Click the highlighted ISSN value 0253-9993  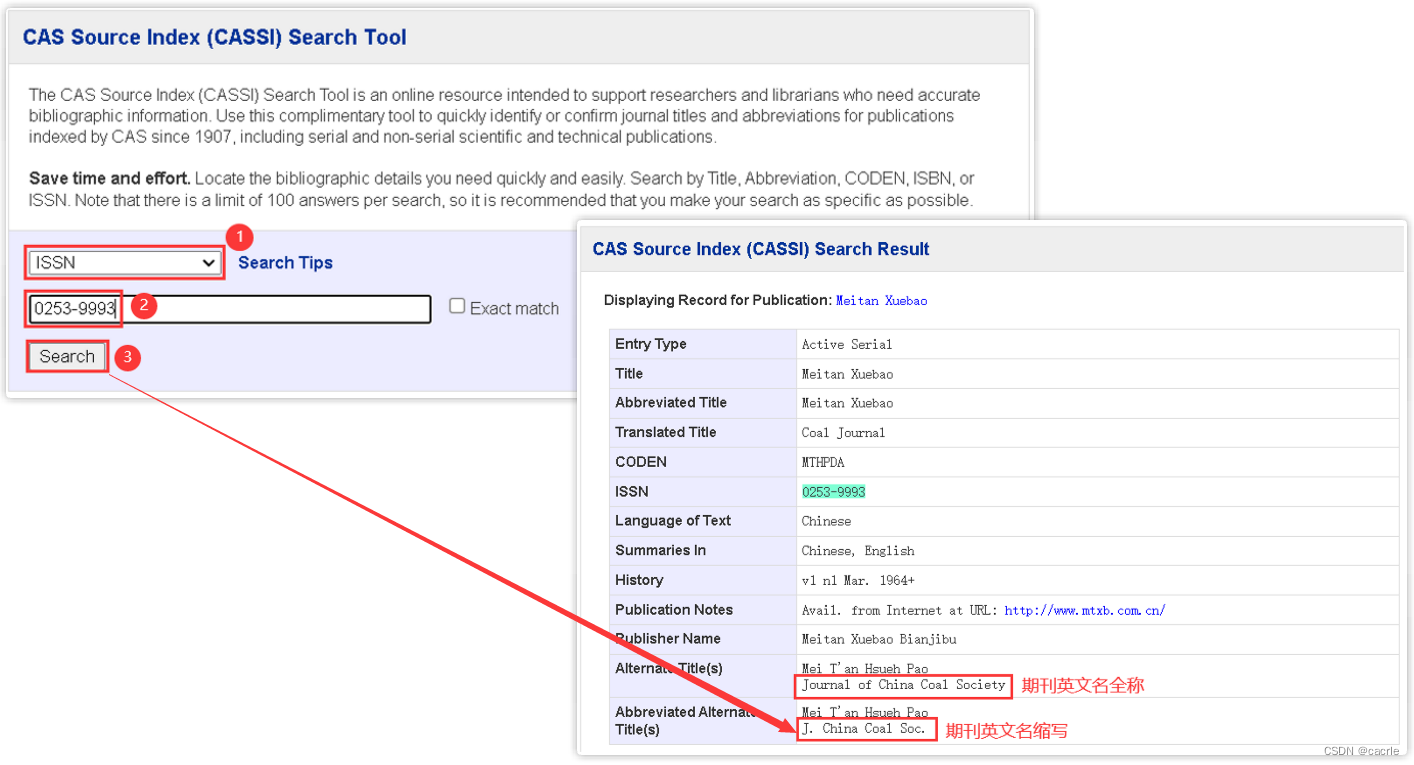tap(833, 492)
